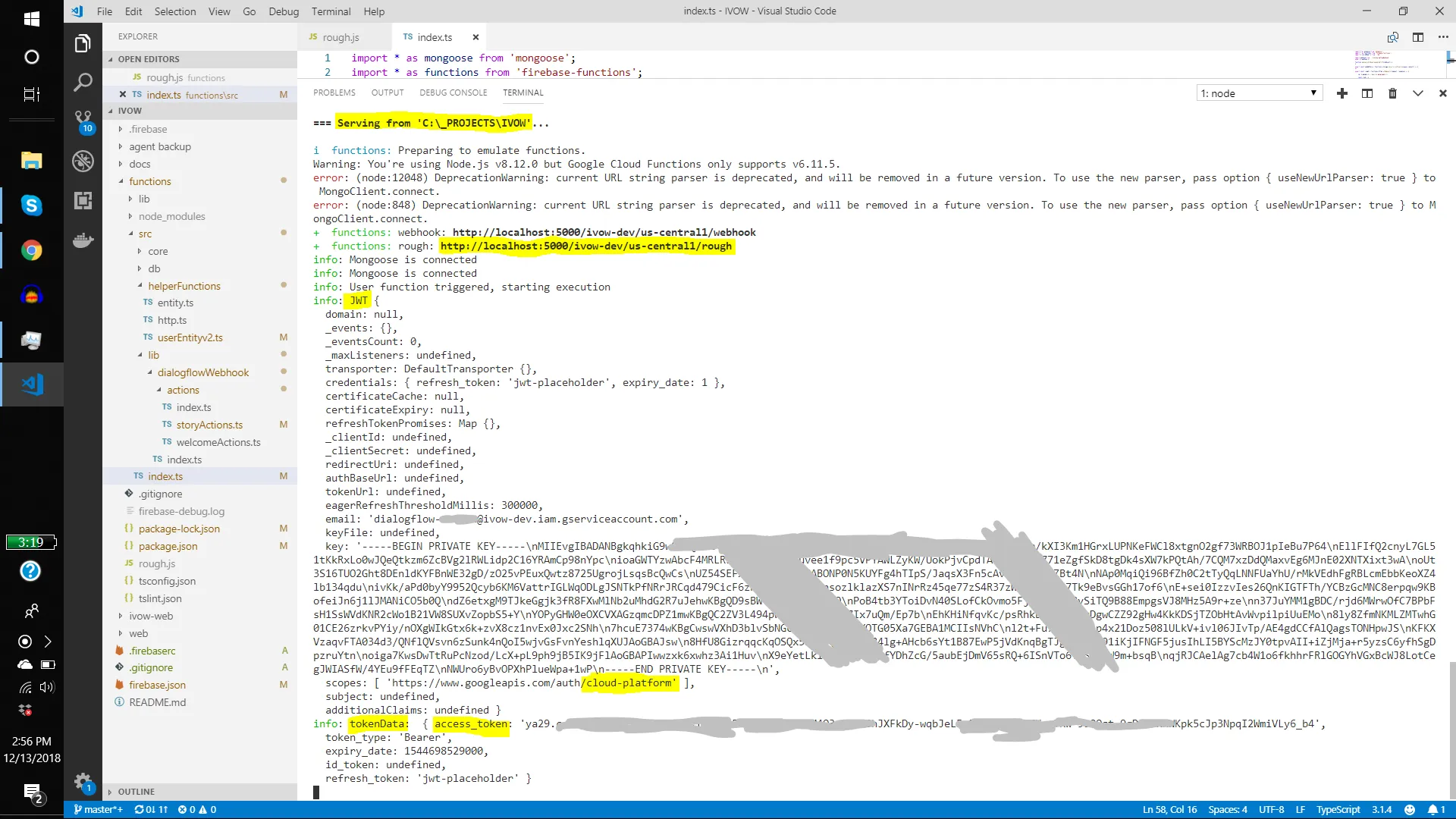
Task: Kill terminal with trash icon
Action: coord(1392,93)
